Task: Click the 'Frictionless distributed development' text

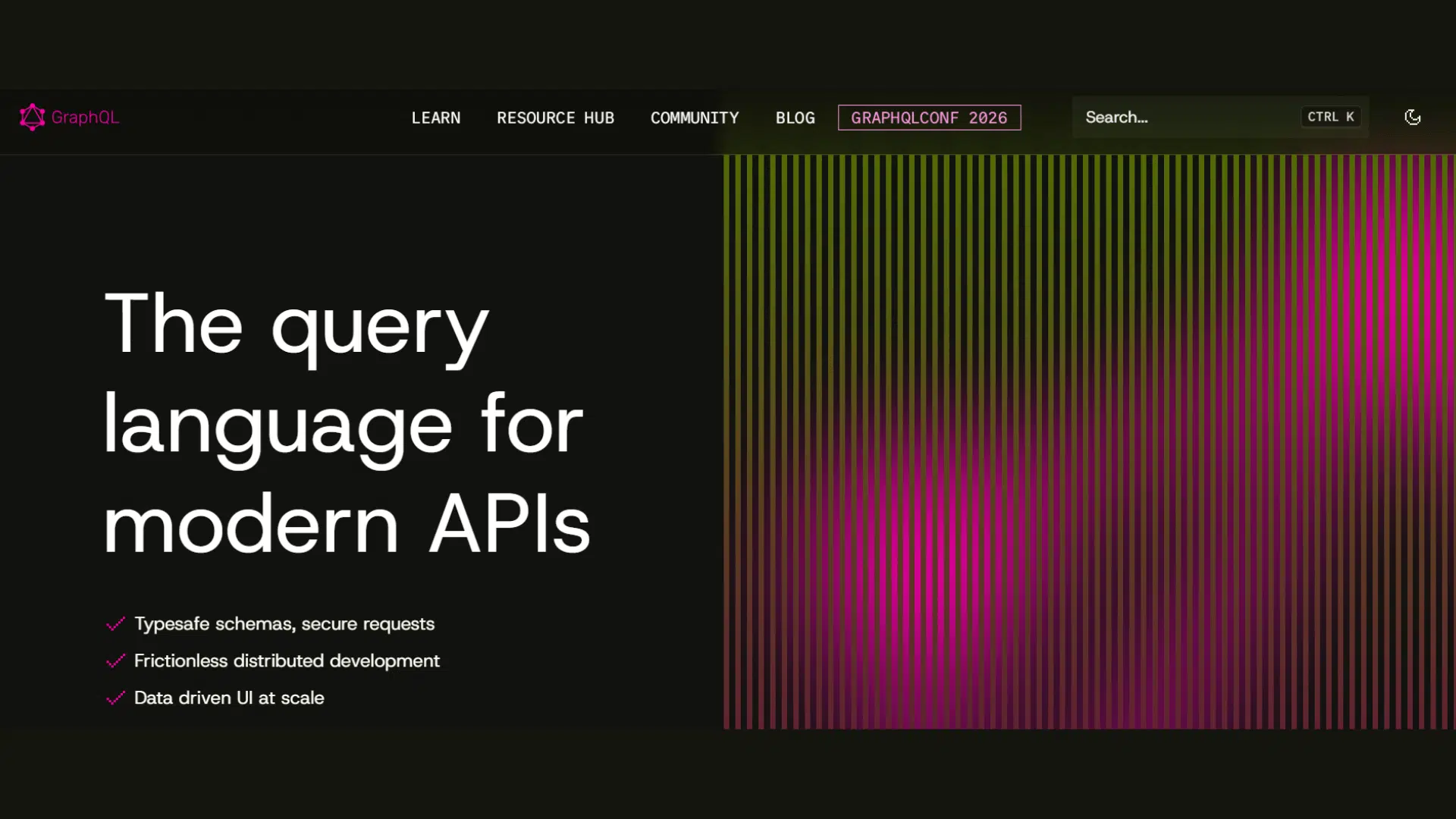Action: (287, 661)
